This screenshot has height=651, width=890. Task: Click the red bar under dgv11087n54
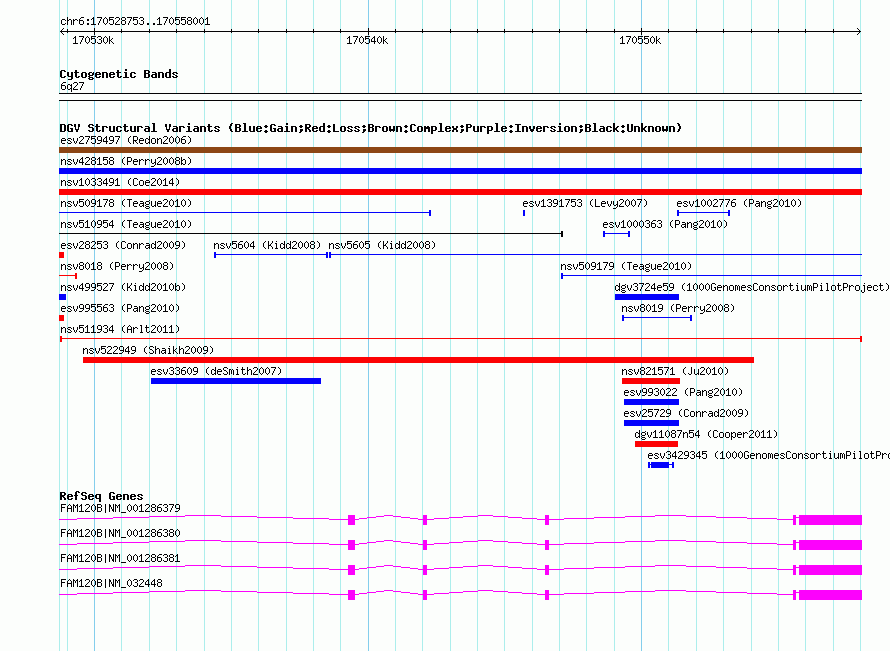point(656,444)
